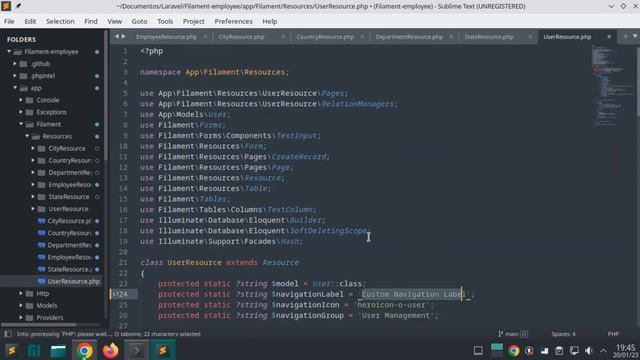Click unsaved dot on UserResource.php tab
Image resolution: width=640 pixels, height=360 pixels.
[609, 37]
